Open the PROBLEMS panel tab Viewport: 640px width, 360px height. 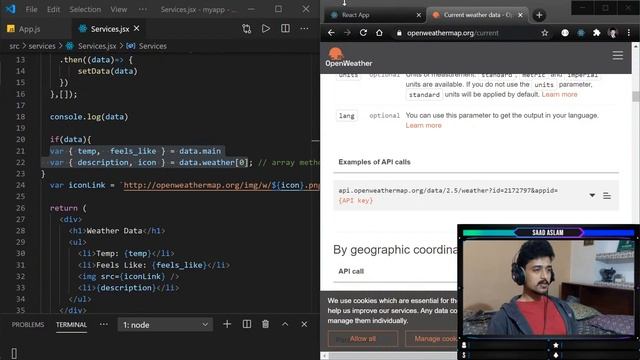[28, 325]
